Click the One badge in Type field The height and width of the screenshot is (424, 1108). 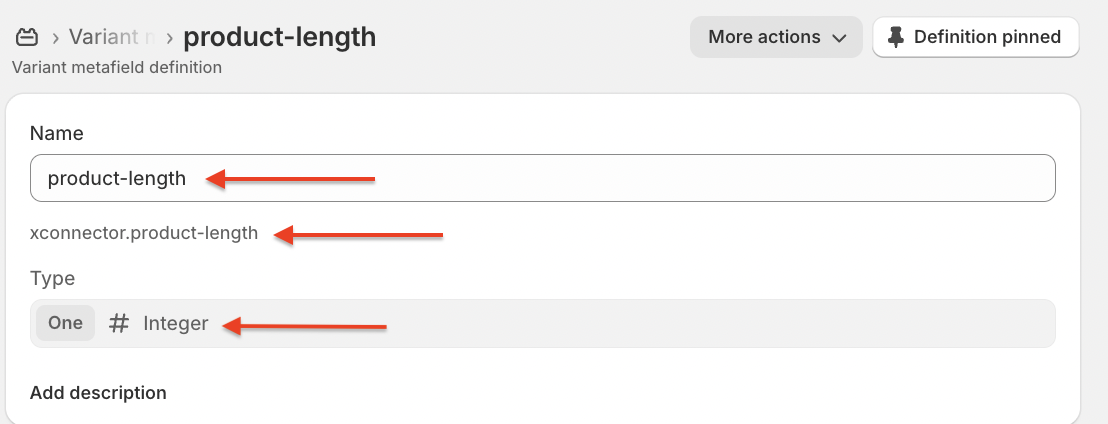(65, 324)
